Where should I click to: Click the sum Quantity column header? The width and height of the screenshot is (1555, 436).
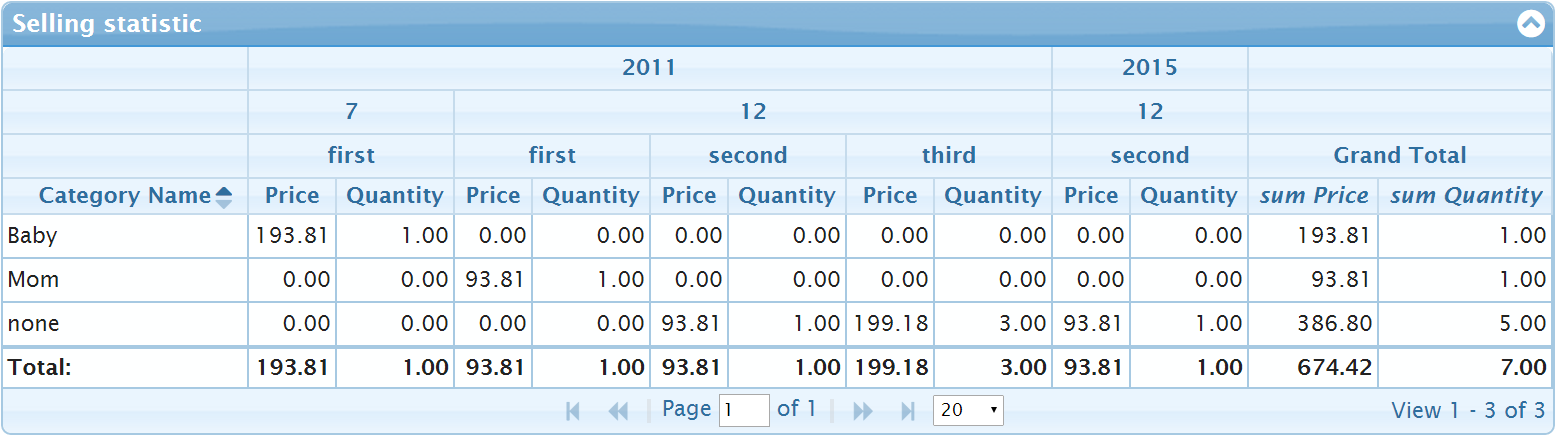(1465, 196)
